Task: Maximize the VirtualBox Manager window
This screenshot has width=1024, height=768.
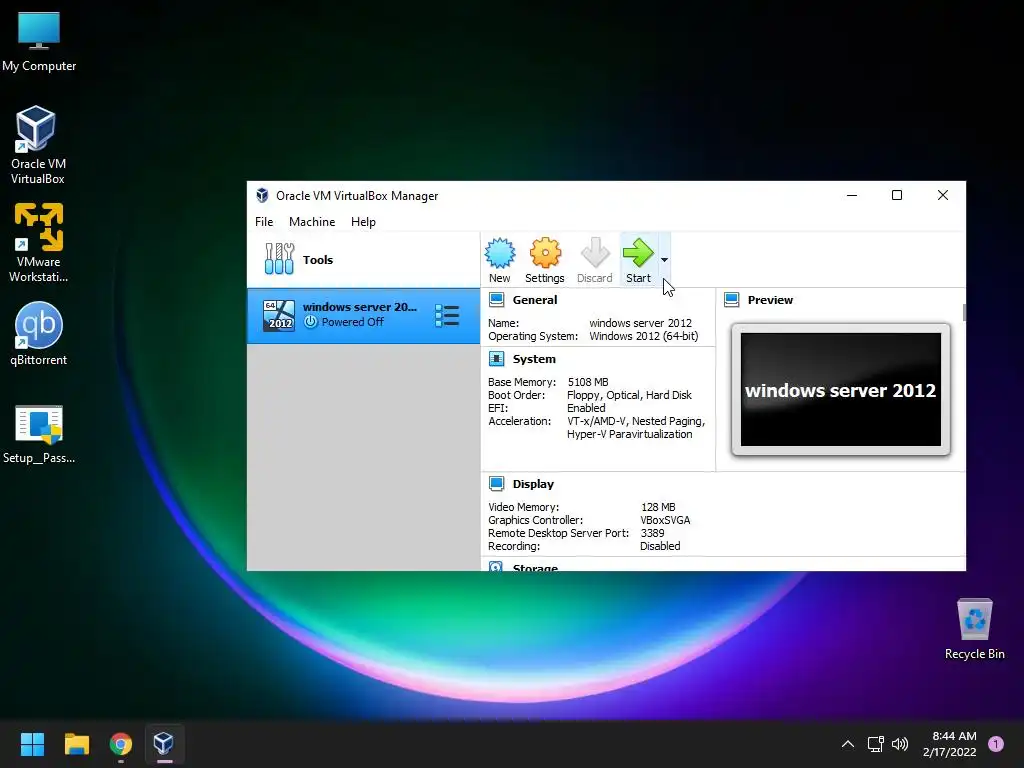Action: pyautogui.click(x=897, y=195)
